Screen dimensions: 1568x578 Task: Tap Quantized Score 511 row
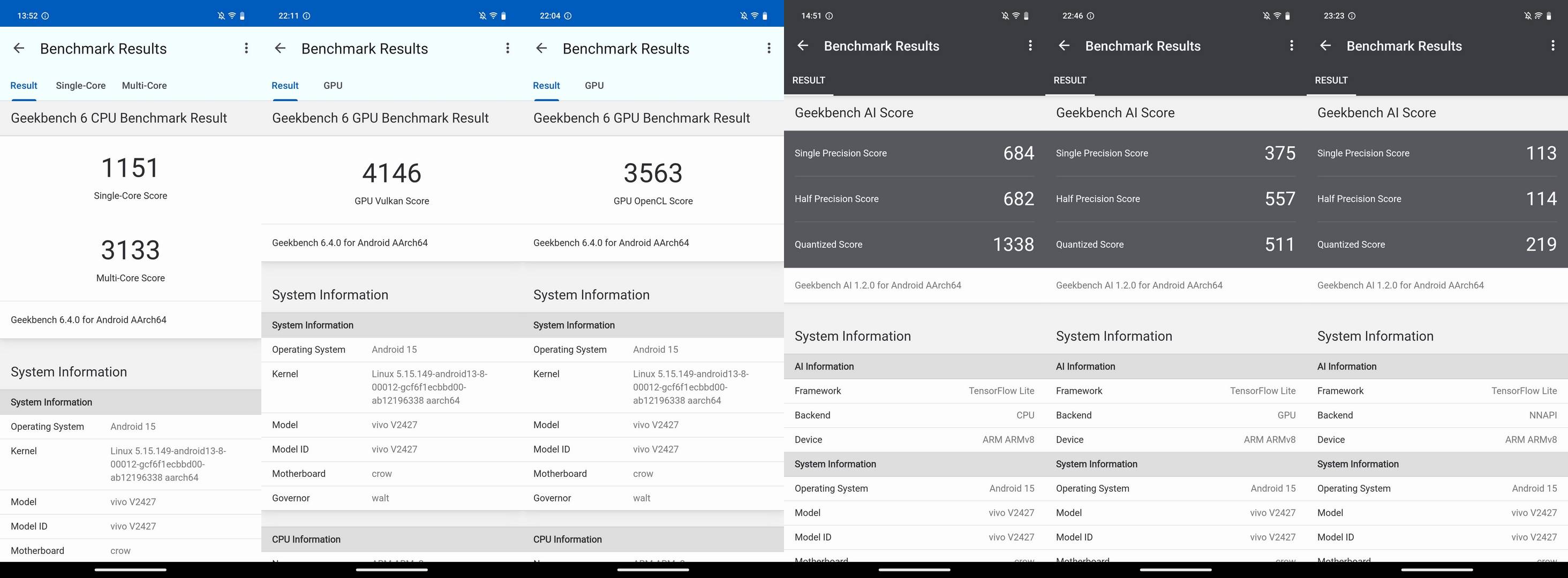pos(1175,245)
